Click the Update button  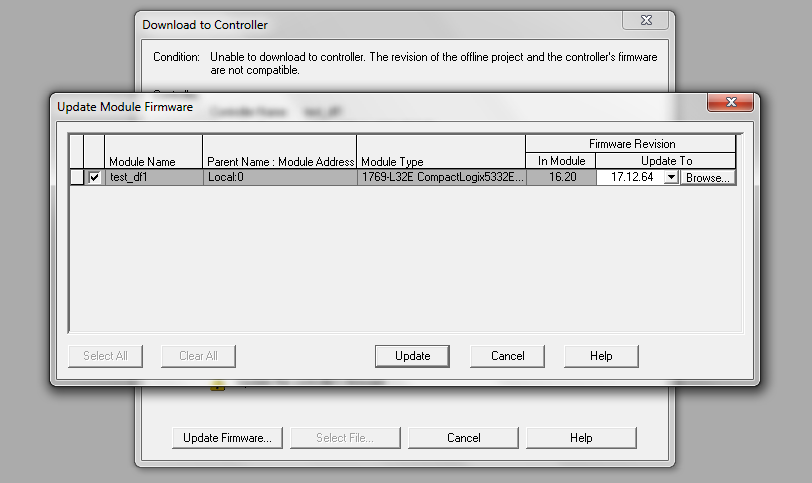412,356
